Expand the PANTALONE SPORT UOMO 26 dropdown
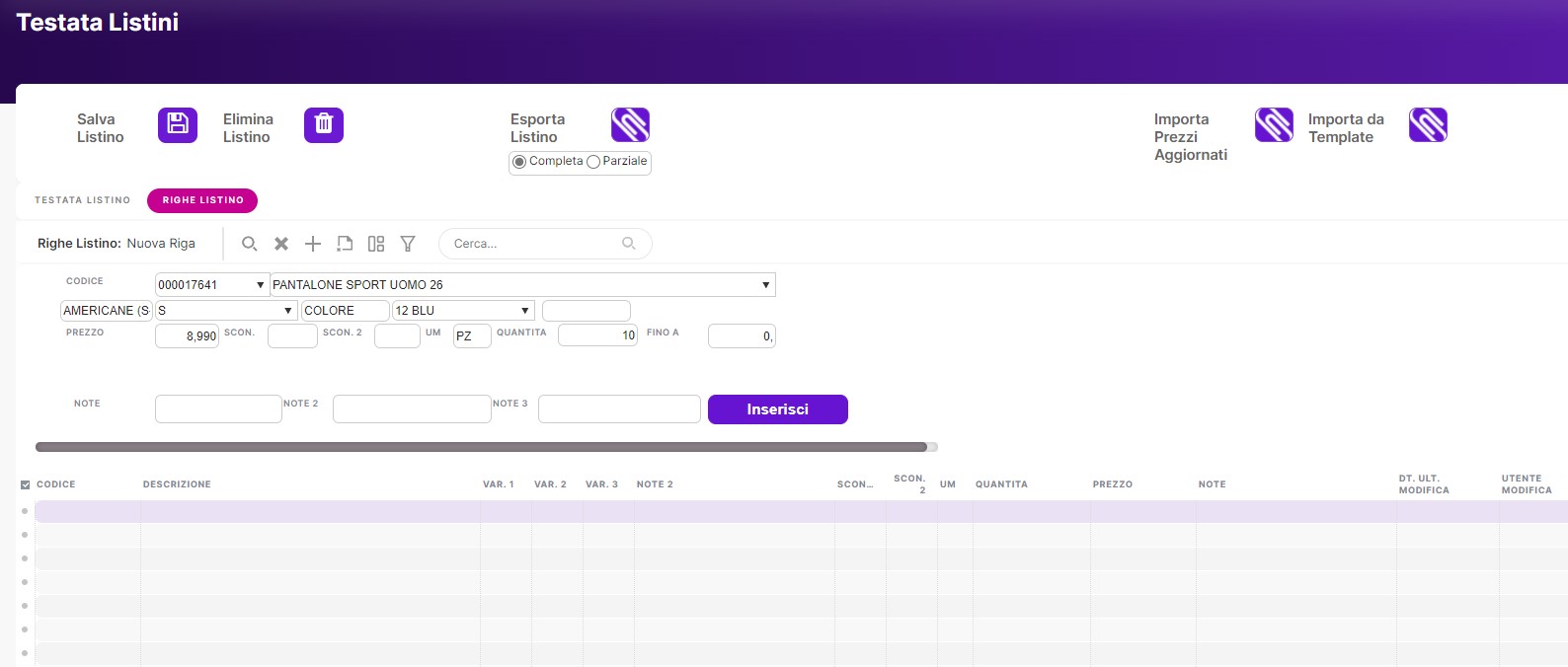The width and height of the screenshot is (1568, 667). click(x=765, y=285)
